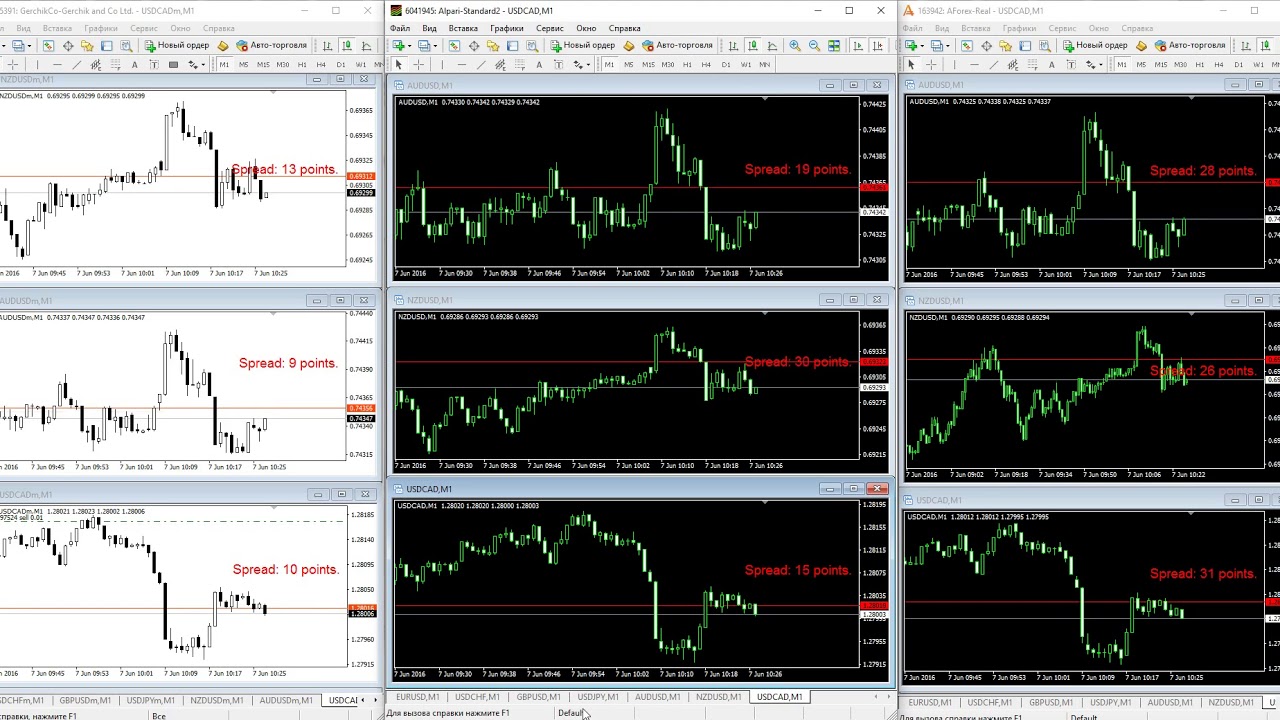The image size is (1280, 720).
Task: Select M15 timeframe in Alpari window
Action: pos(648,64)
